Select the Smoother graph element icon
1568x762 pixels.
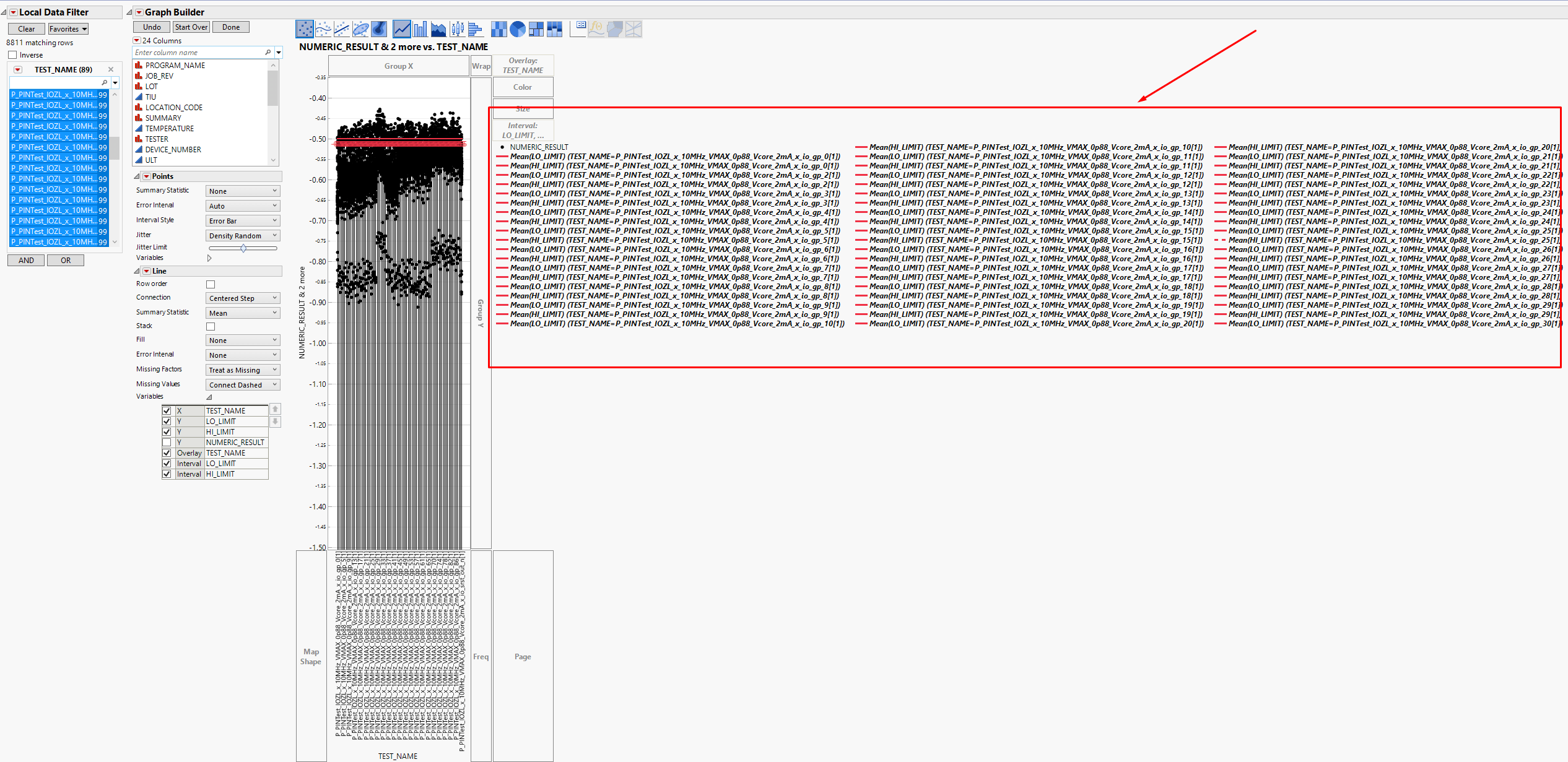(x=323, y=28)
